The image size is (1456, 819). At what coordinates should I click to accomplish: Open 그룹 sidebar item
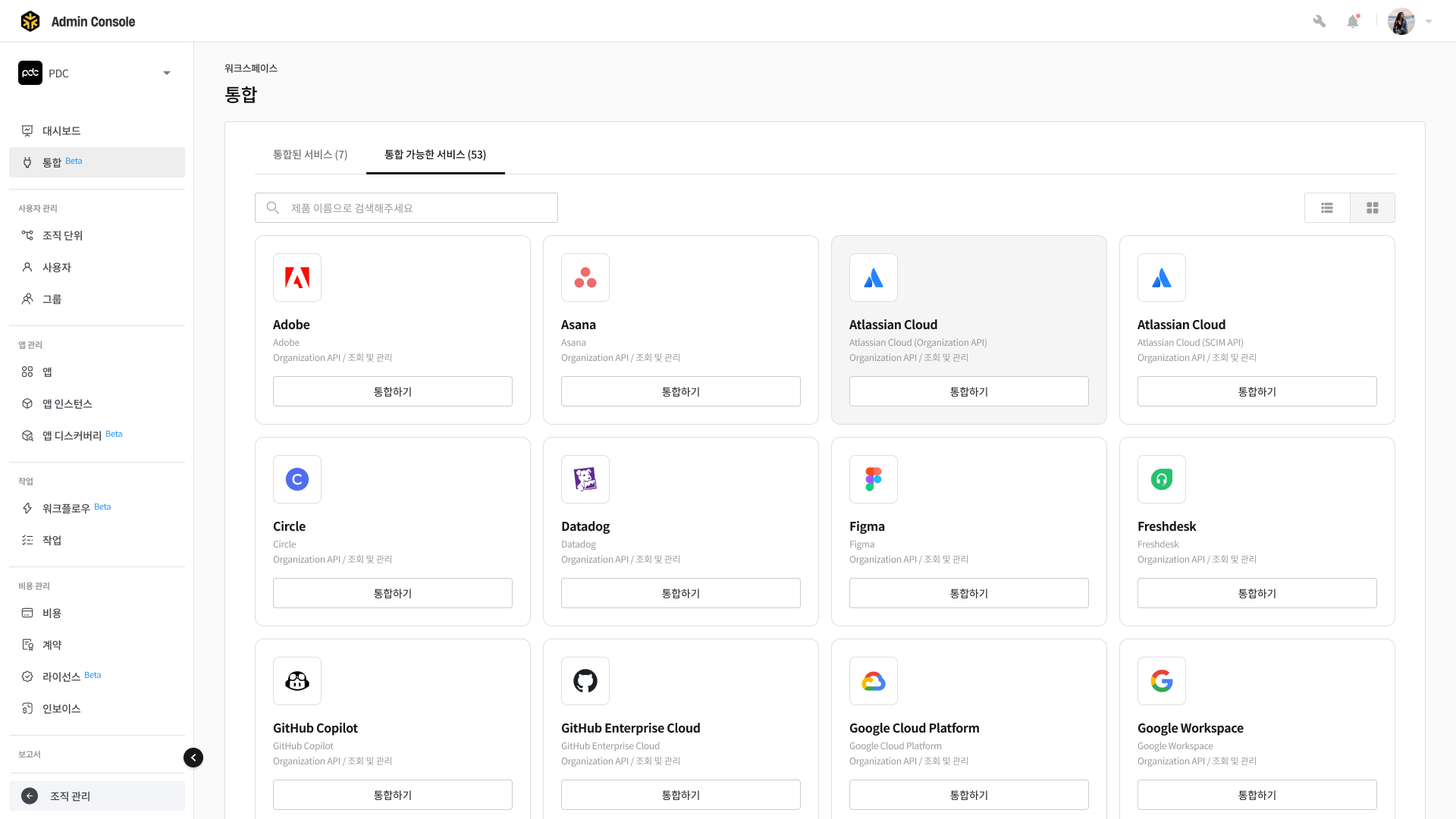(x=97, y=299)
